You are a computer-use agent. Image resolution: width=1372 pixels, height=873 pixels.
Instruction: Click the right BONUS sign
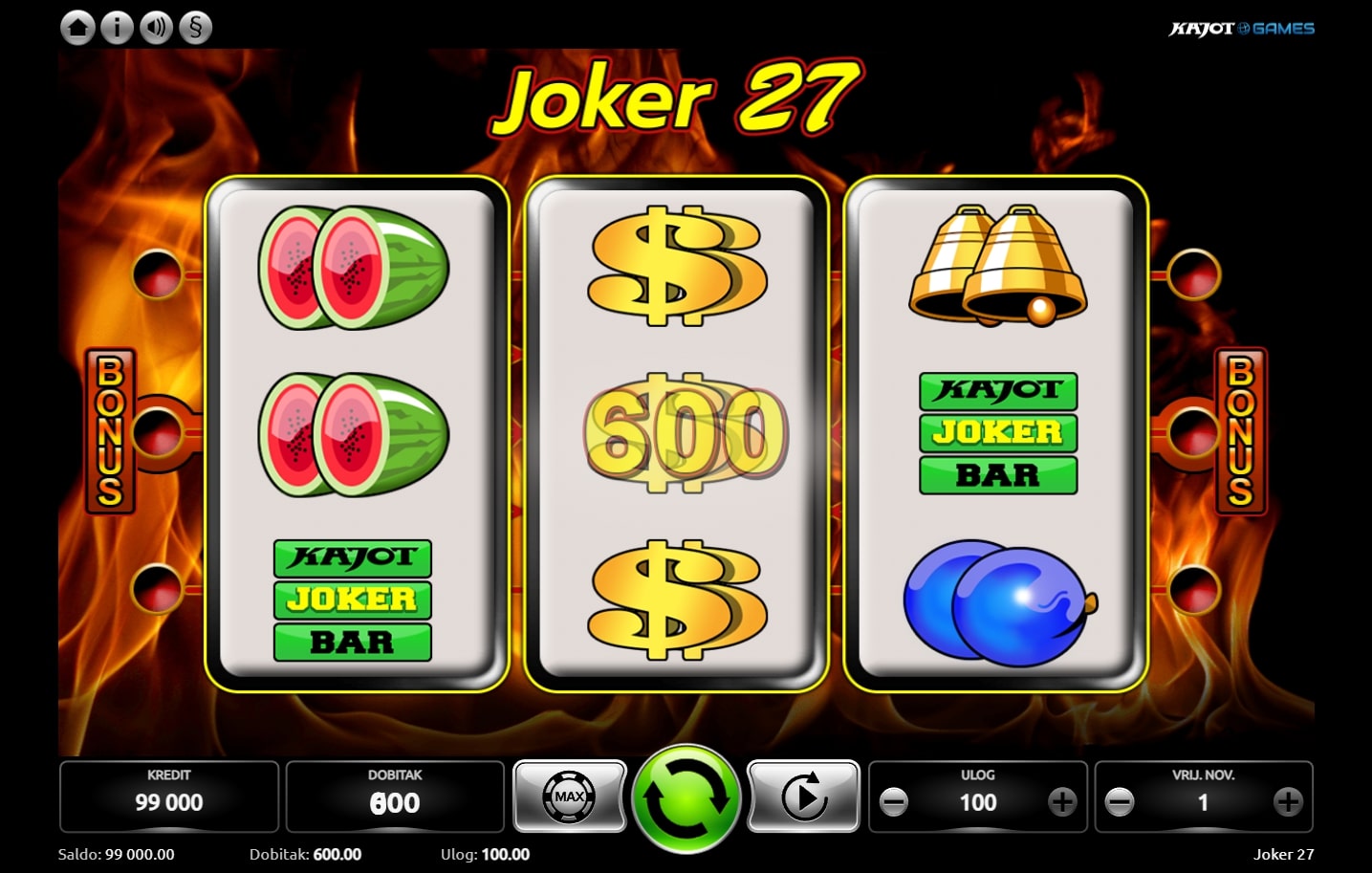pos(1240,431)
